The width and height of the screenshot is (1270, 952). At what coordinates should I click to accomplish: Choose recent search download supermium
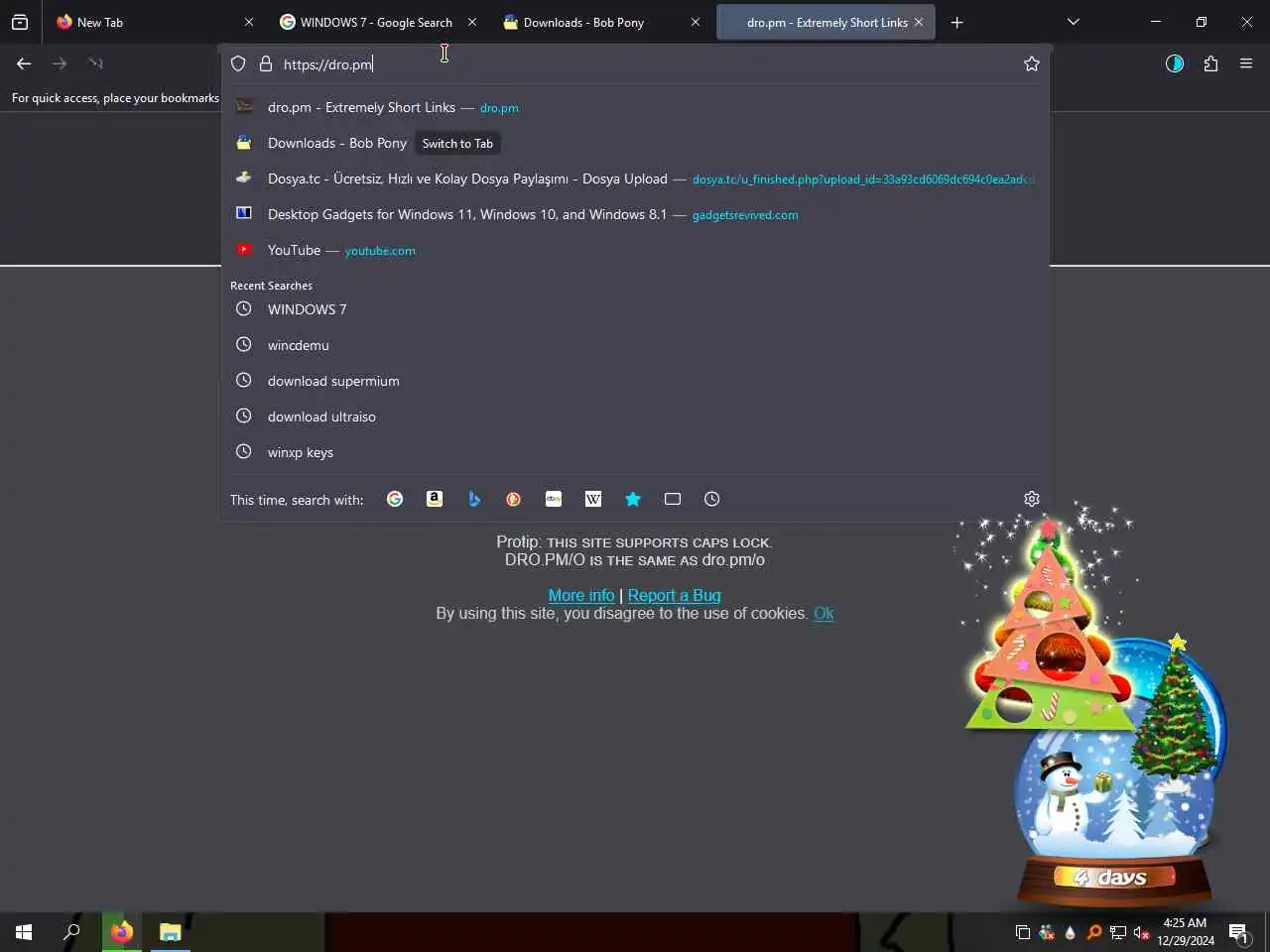coord(635,381)
